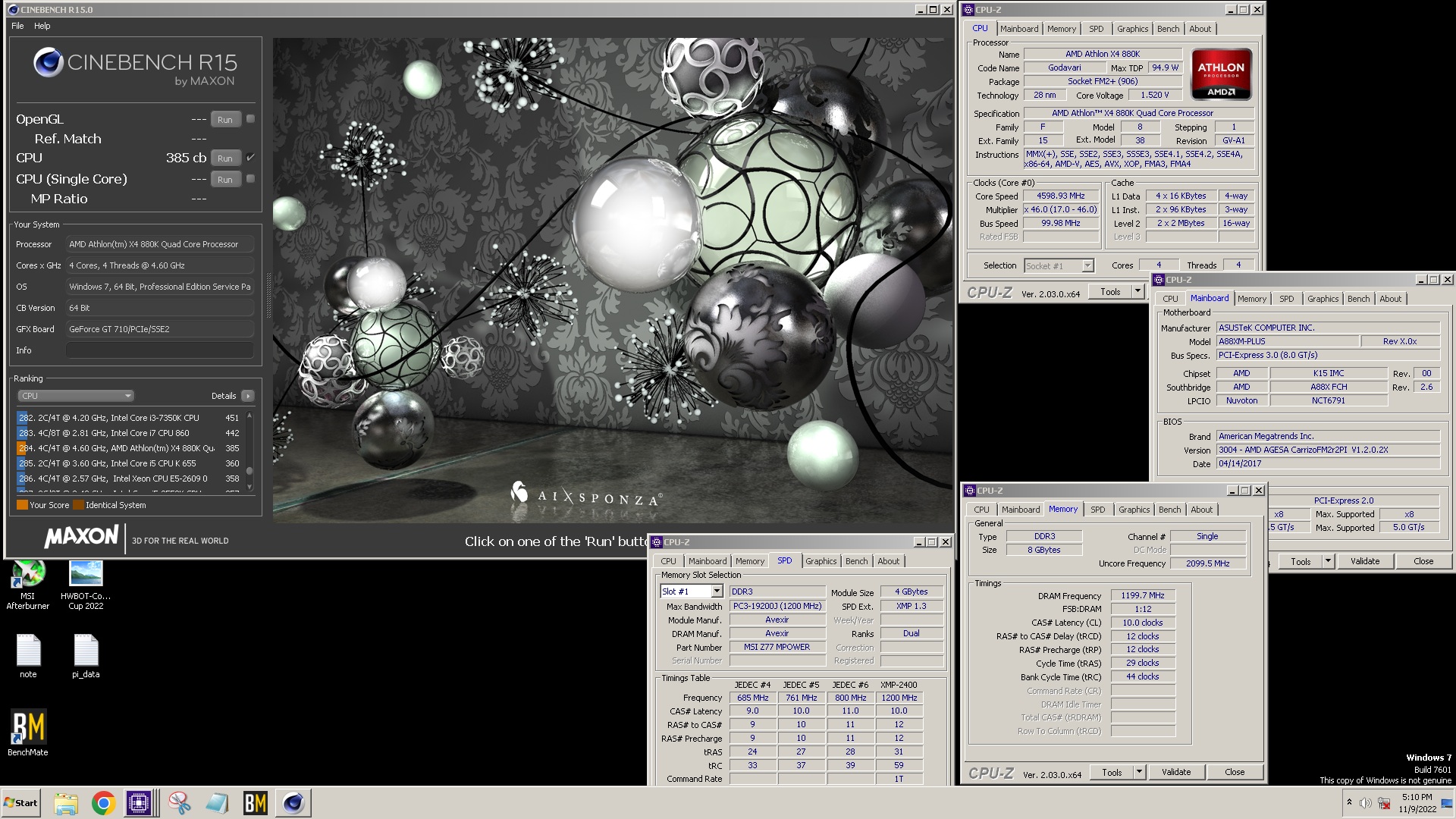The width and height of the screenshot is (1456, 819).
Task: Switch to Cinebench via the taskbar icon
Action: [x=293, y=803]
